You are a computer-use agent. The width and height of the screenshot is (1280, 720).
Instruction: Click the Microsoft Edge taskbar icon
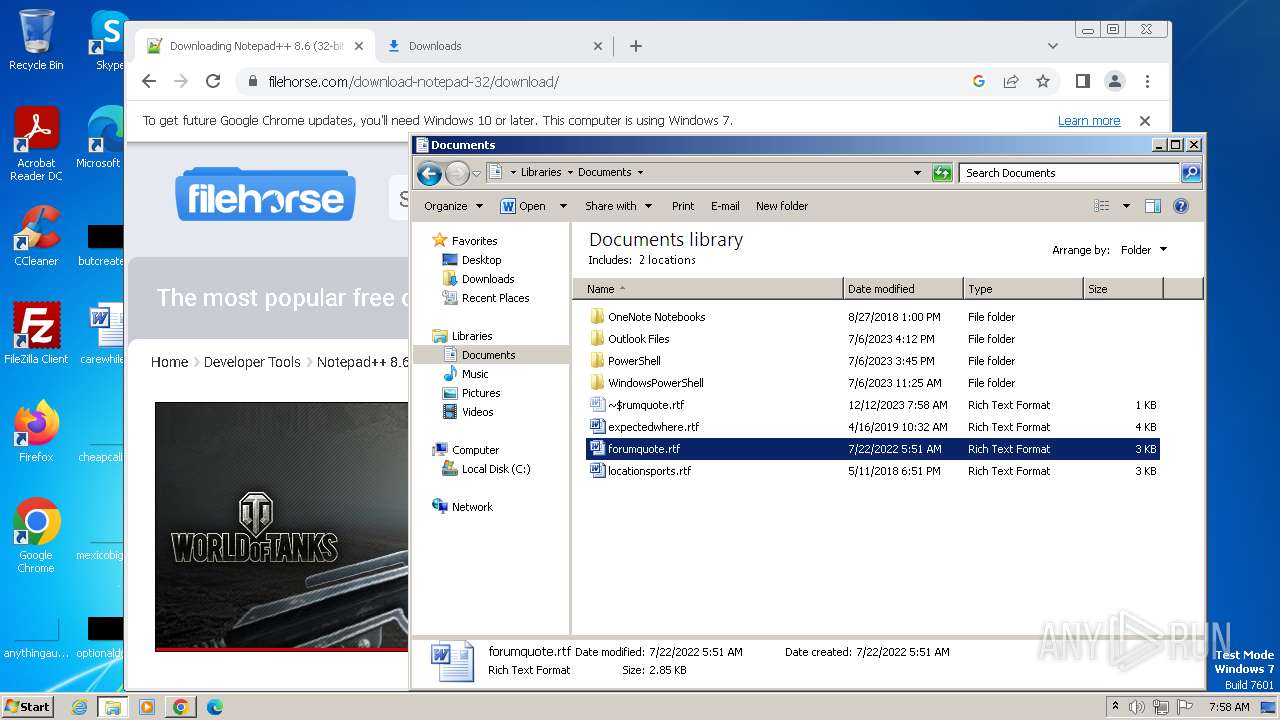point(214,707)
